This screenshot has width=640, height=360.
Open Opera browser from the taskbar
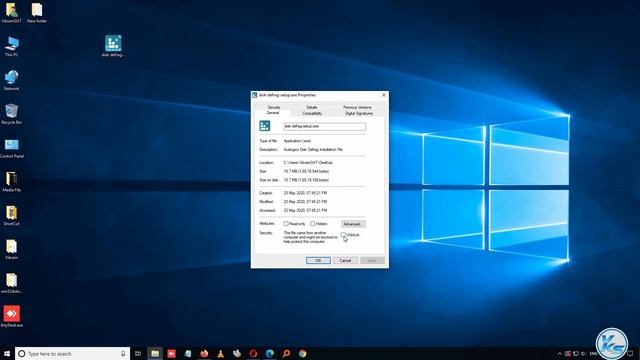[x=253, y=353]
